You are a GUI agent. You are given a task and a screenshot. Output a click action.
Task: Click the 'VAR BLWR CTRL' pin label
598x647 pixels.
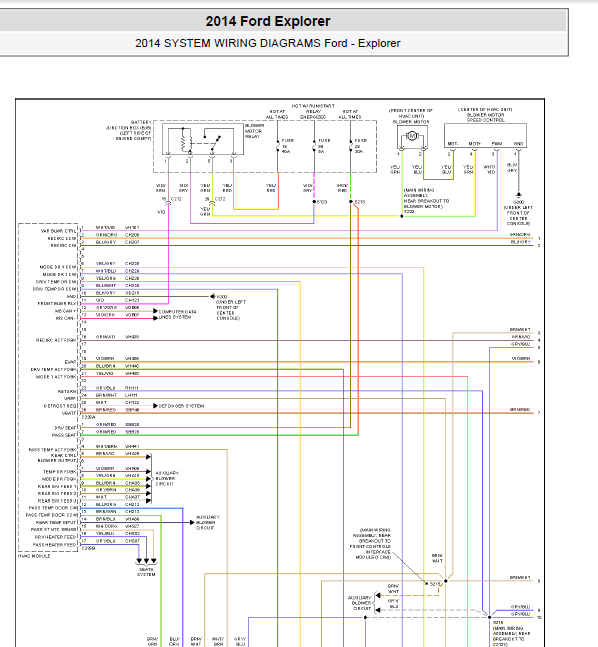point(58,231)
